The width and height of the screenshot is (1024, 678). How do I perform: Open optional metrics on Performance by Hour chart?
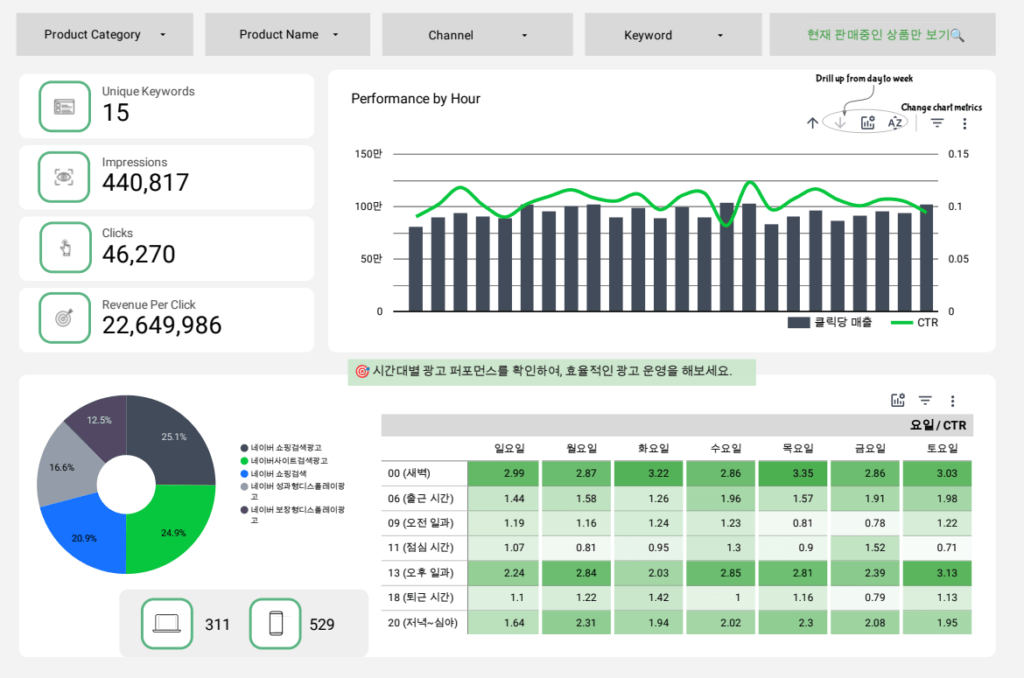(868, 123)
